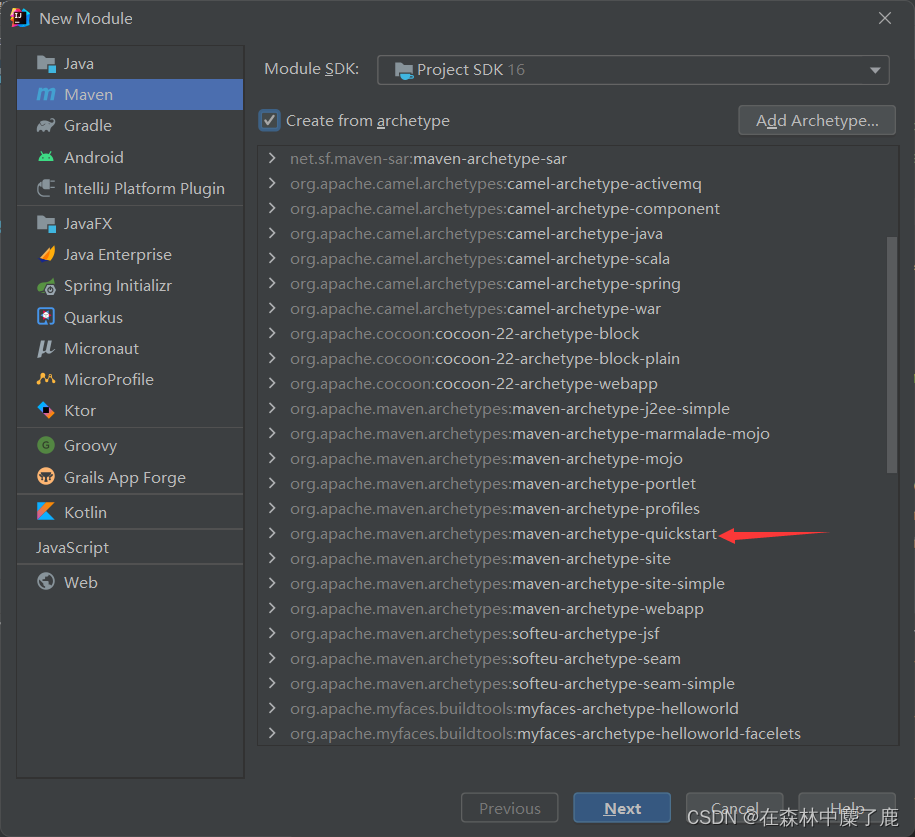
Task: Expand maven-archetype-j2ee-simple node
Action: click(x=272, y=408)
